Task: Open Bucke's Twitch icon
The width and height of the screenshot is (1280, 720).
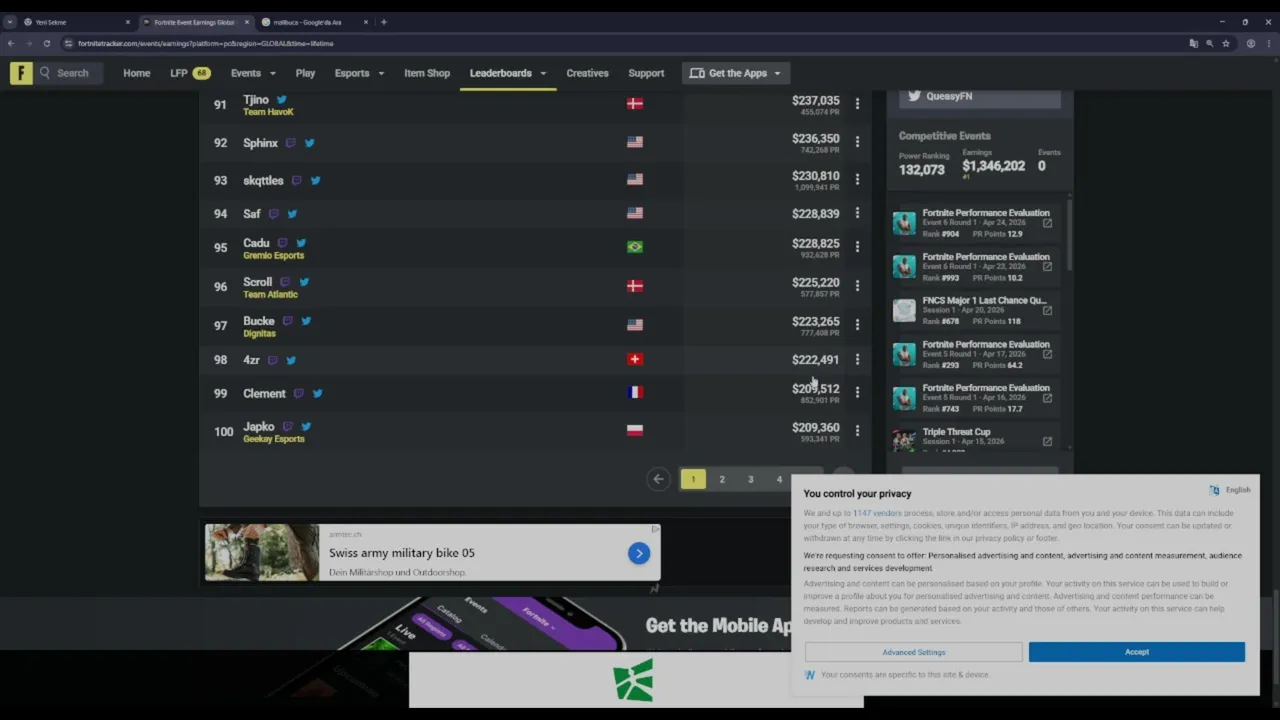Action: pos(287,321)
